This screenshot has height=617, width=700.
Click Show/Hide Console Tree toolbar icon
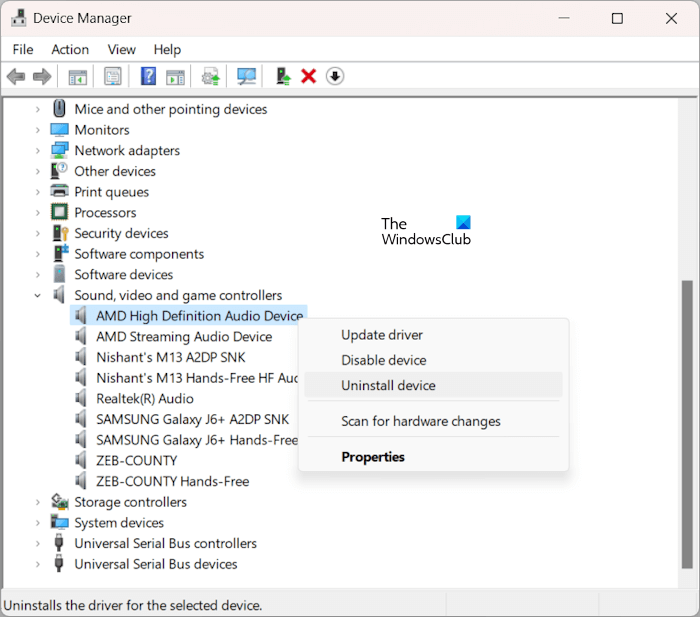tap(78, 77)
